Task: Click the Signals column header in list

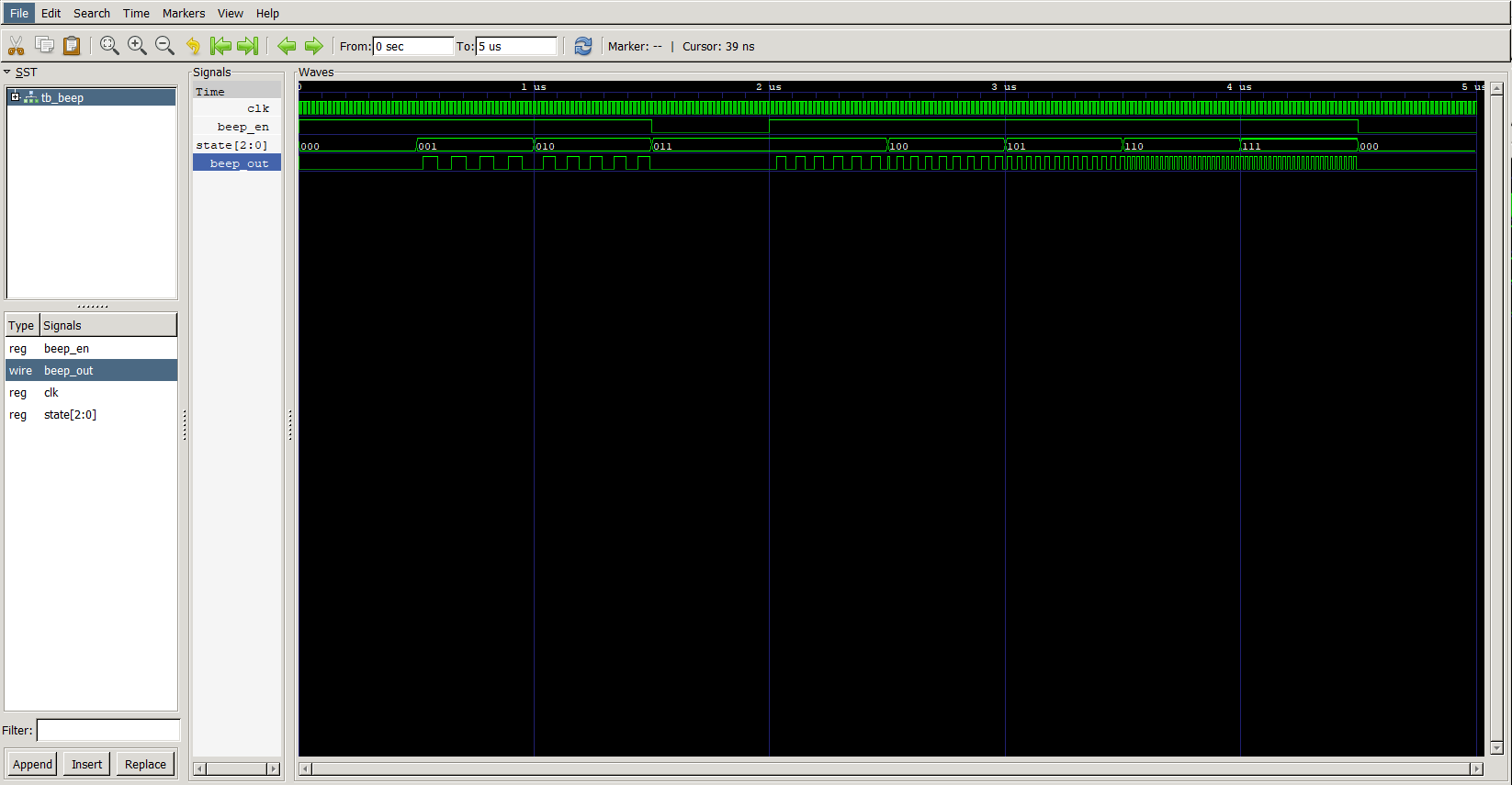Action: [108, 325]
